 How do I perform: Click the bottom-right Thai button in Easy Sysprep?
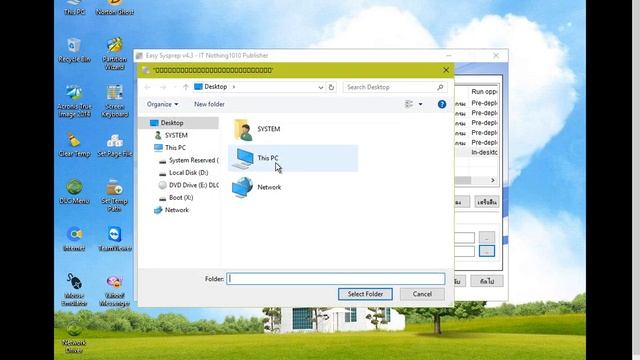(x=487, y=281)
